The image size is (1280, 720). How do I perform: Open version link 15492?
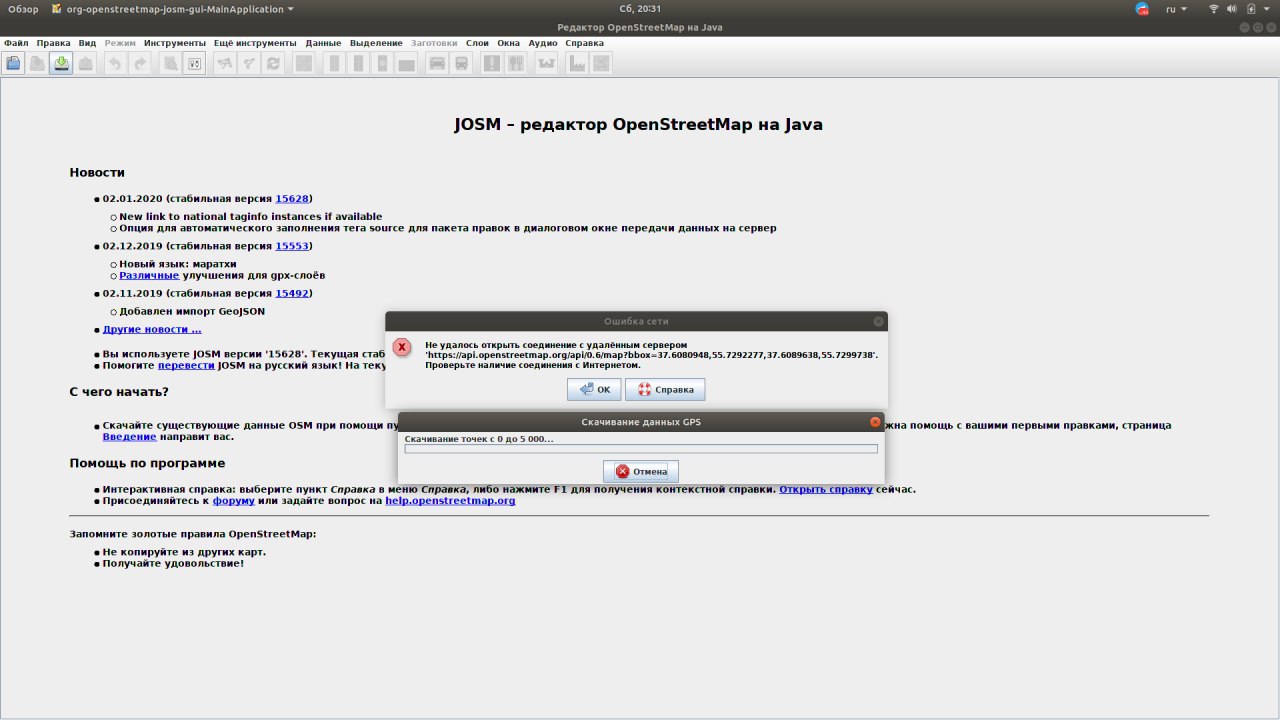292,293
